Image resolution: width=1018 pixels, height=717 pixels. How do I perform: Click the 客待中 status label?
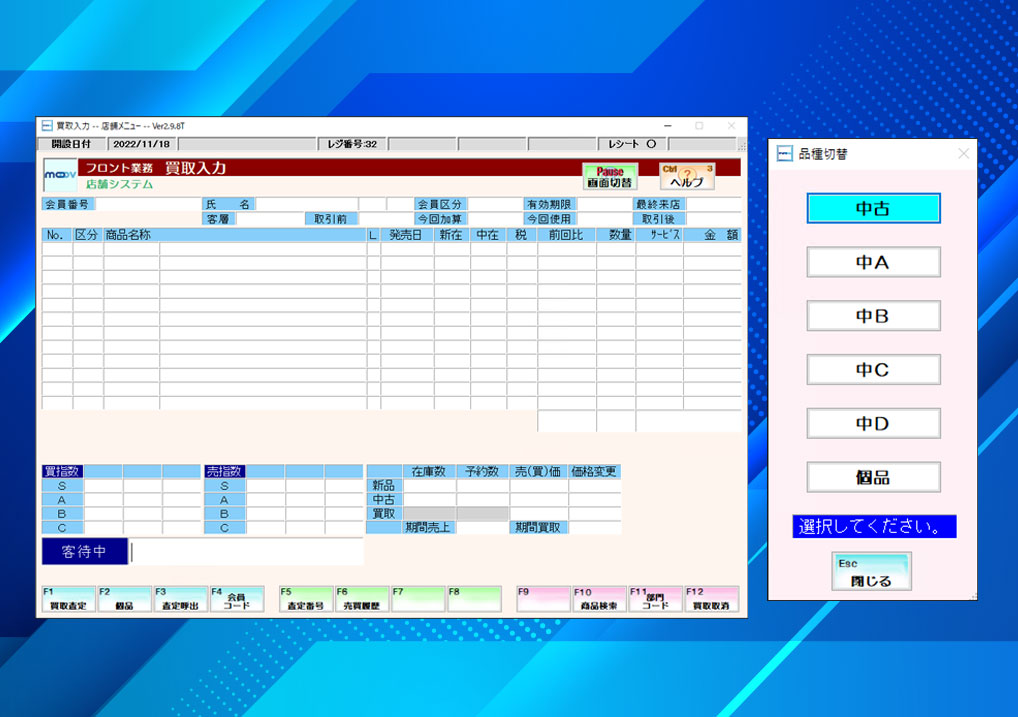[x=84, y=551]
